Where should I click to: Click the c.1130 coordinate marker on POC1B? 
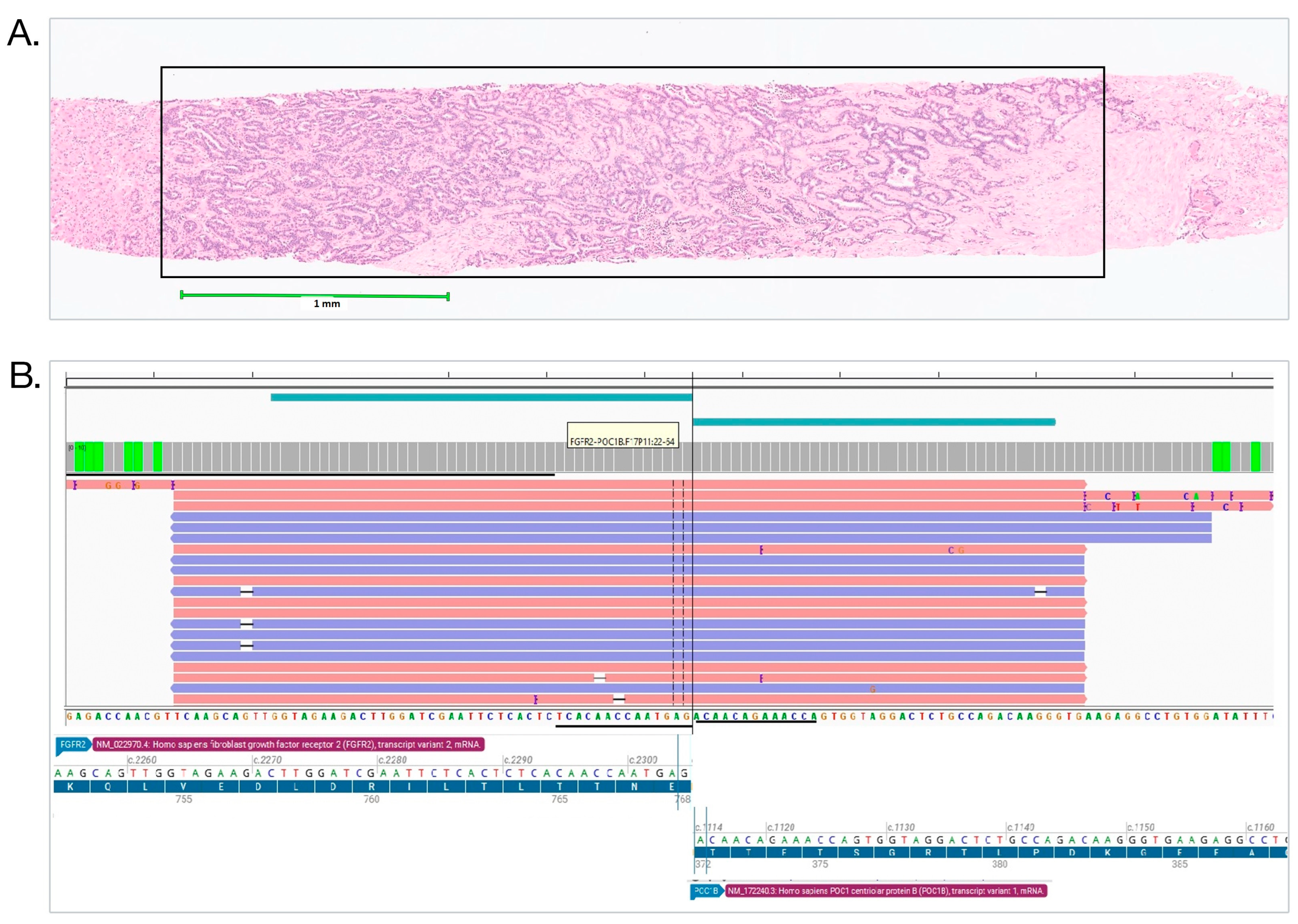[x=901, y=827]
